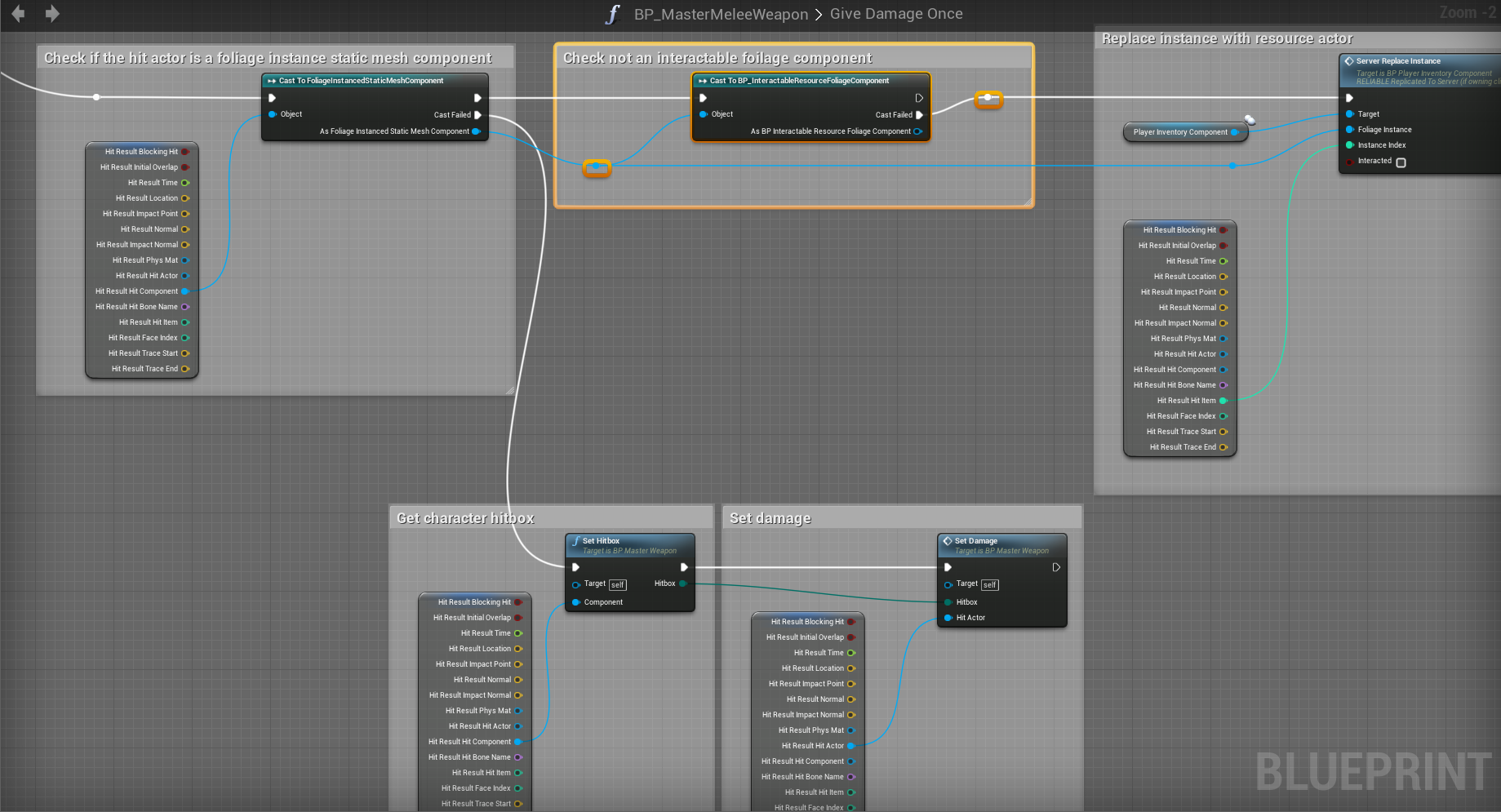Click the Foliage Instance input pin
Viewport: 1501px width, 812px height.
pyautogui.click(x=1350, y=130)
